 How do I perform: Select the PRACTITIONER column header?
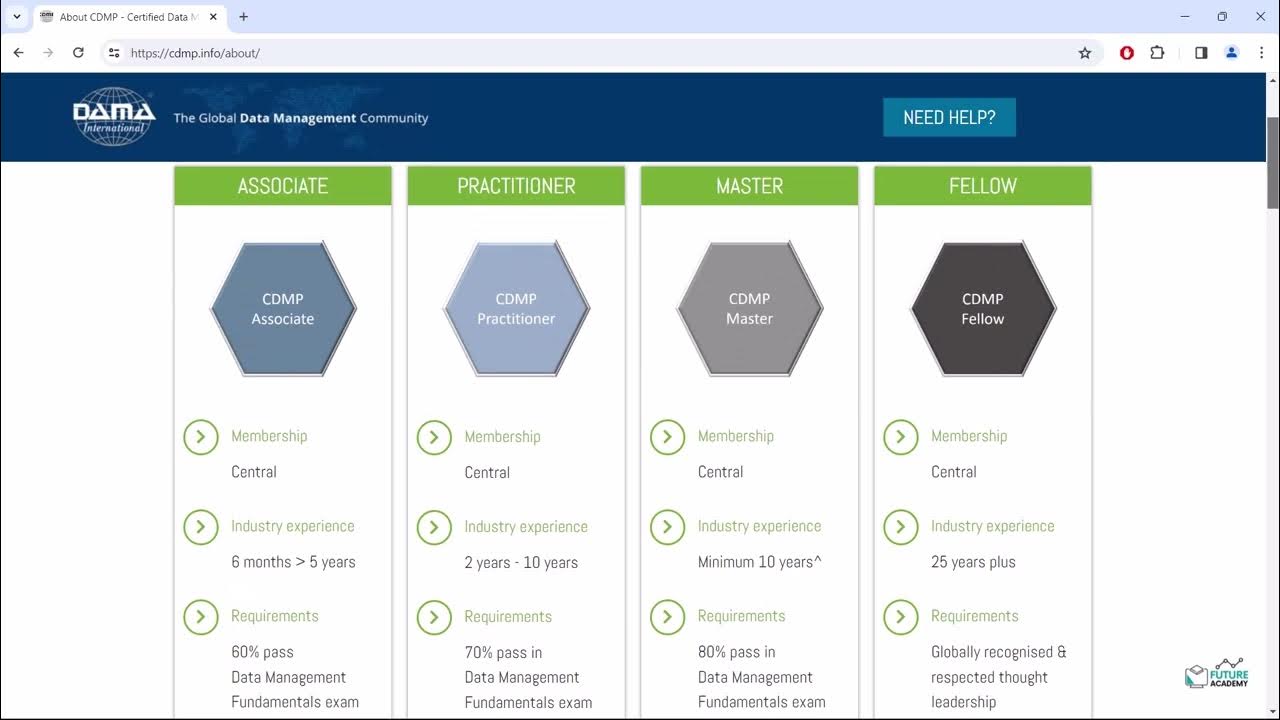click(x=516, y=186)
